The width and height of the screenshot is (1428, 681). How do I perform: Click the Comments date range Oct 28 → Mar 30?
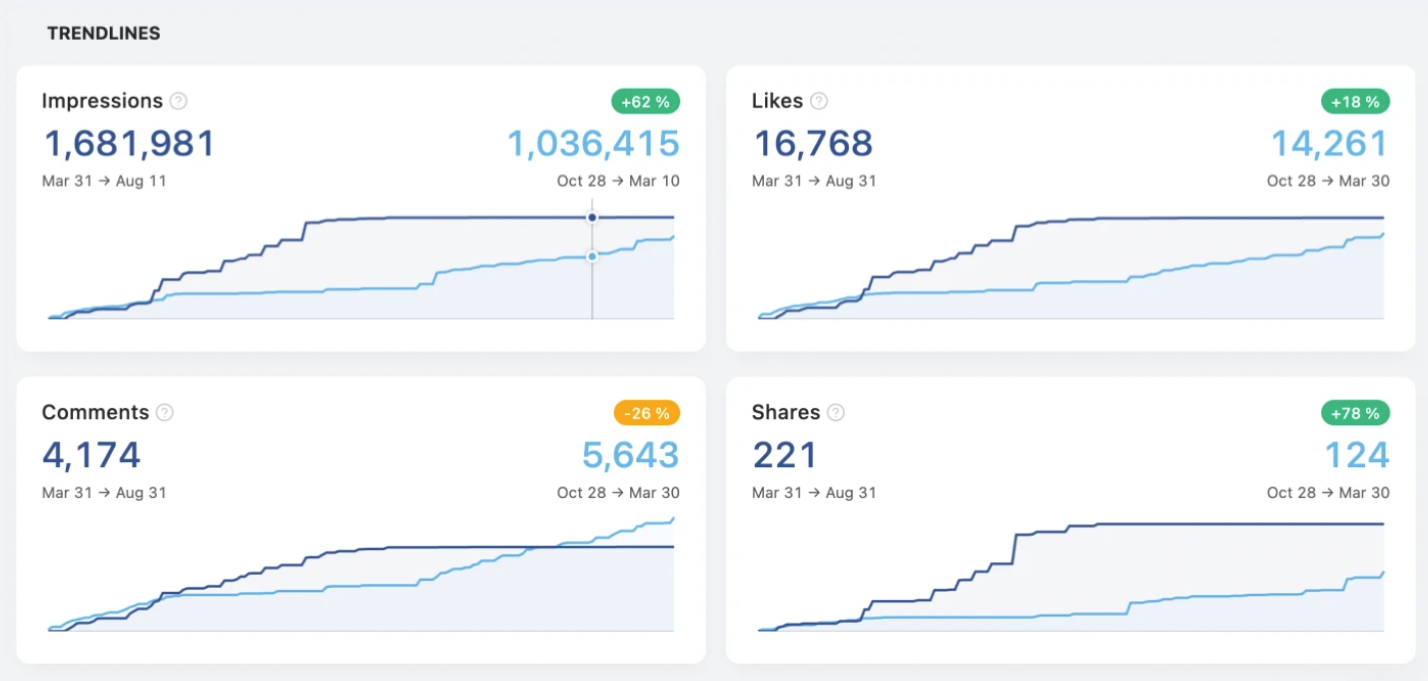(x=618, y=493)
